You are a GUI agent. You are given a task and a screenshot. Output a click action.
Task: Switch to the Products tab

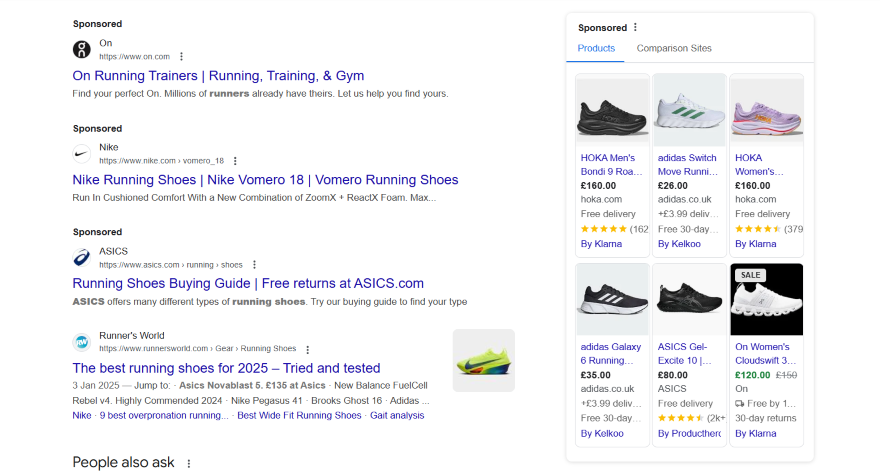point(596,48)
